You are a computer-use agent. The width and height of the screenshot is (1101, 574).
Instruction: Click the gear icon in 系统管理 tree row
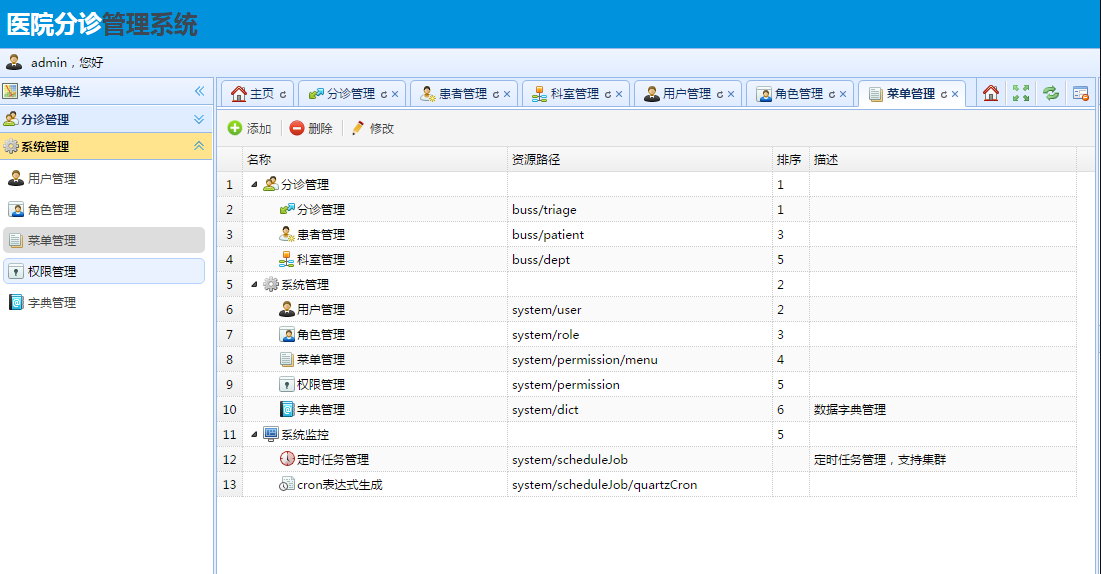pyautogui.click(x=270, y=284)
